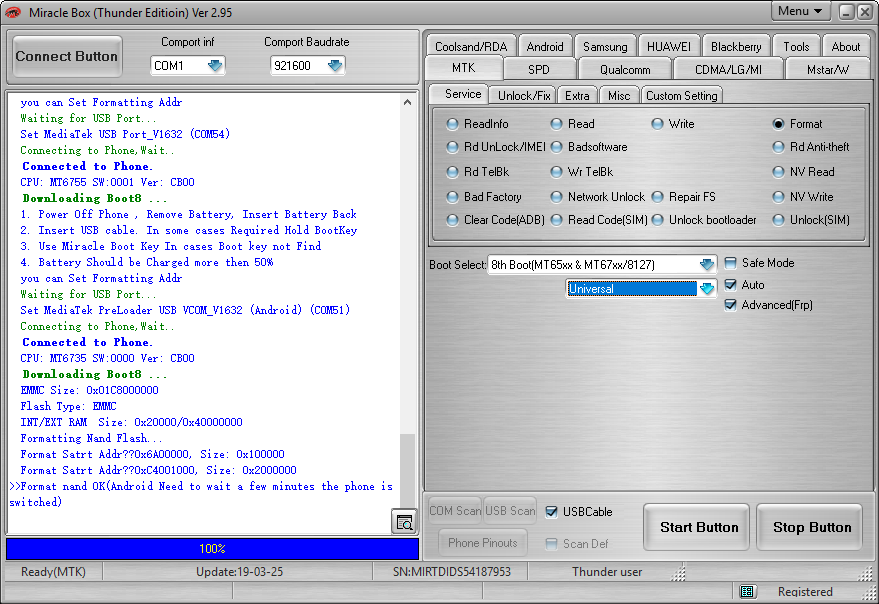Image resolution: width=879 pixels, height=604 pixels.
Task: Switch to the Qualcomm tab
Action: click(625, 70)
